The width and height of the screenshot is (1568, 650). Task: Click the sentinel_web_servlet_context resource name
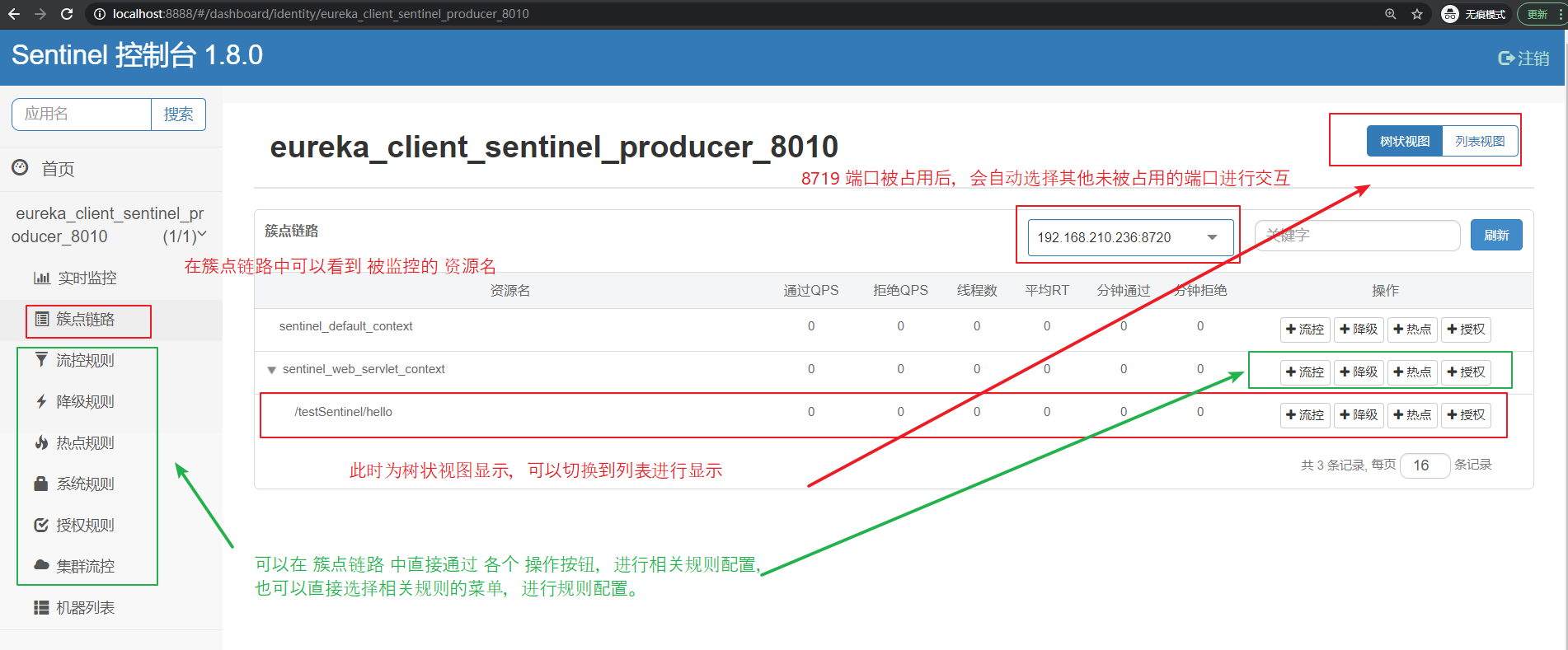click(364, 369)
